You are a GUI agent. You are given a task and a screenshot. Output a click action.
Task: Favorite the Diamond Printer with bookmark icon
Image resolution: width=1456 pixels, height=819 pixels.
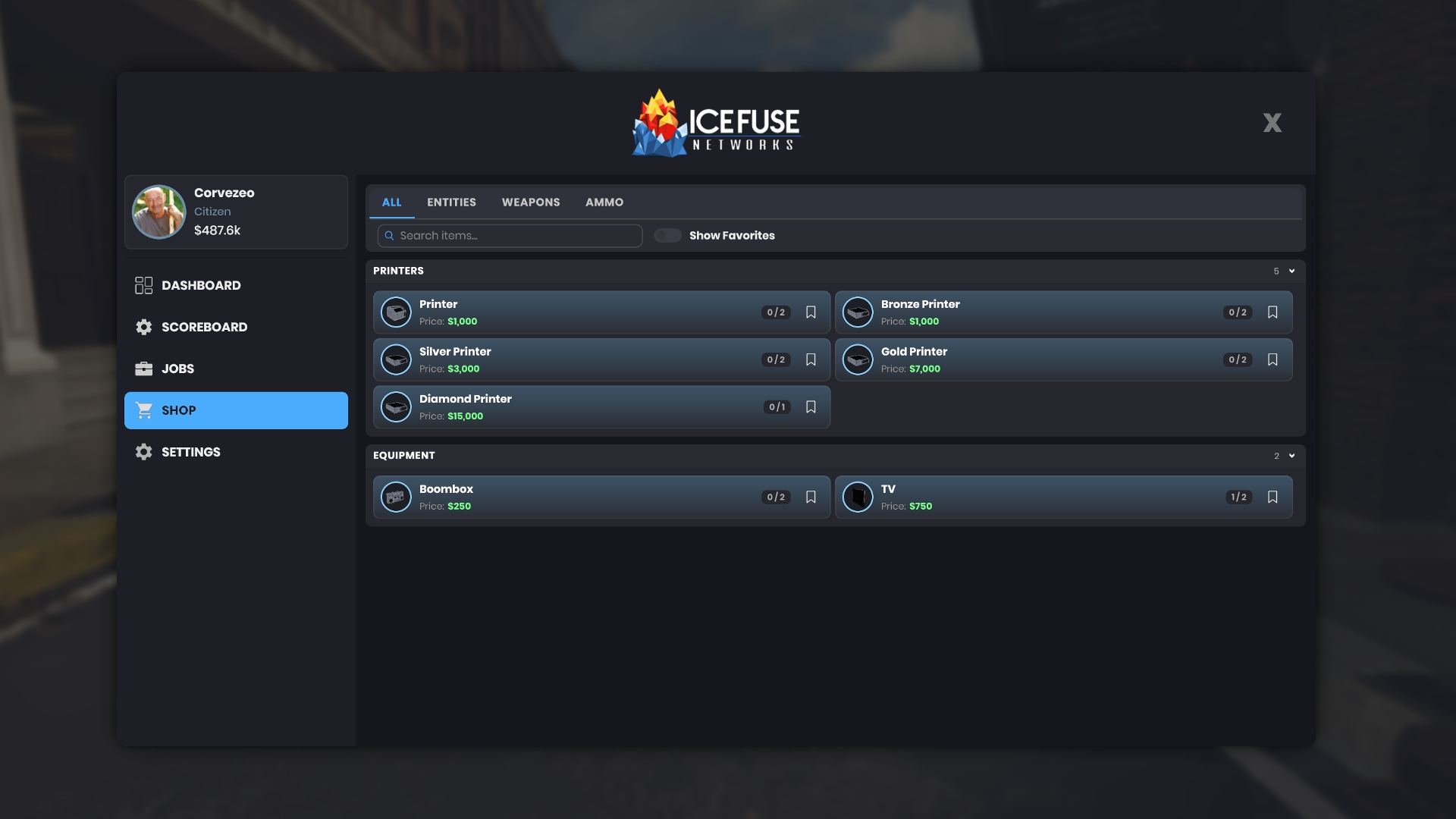click(x=811, y=407)
